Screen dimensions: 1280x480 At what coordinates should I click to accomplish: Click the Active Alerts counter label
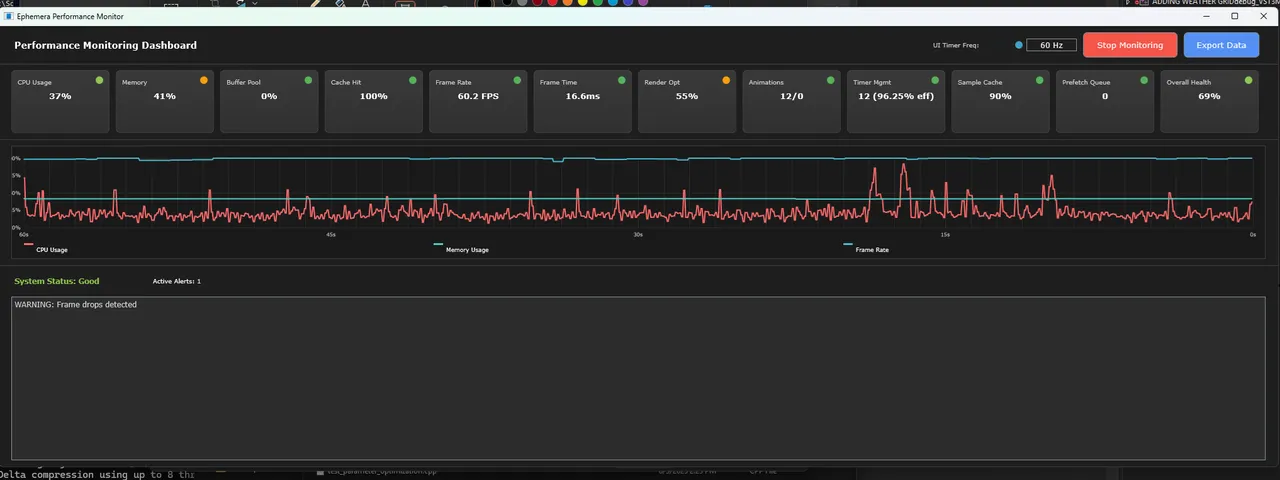click(x=176, y=282)
